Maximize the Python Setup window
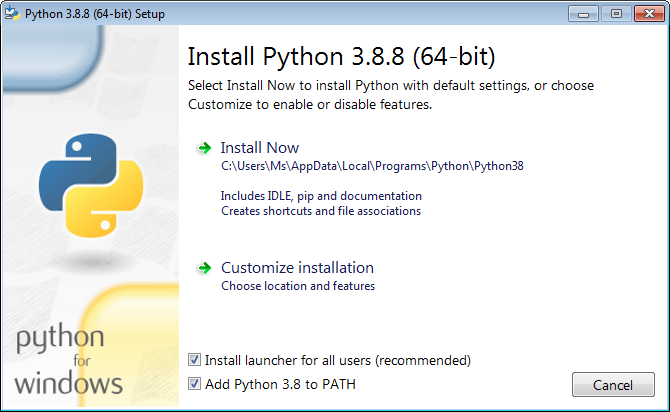 pyautogui.click(x=616, y=14)
